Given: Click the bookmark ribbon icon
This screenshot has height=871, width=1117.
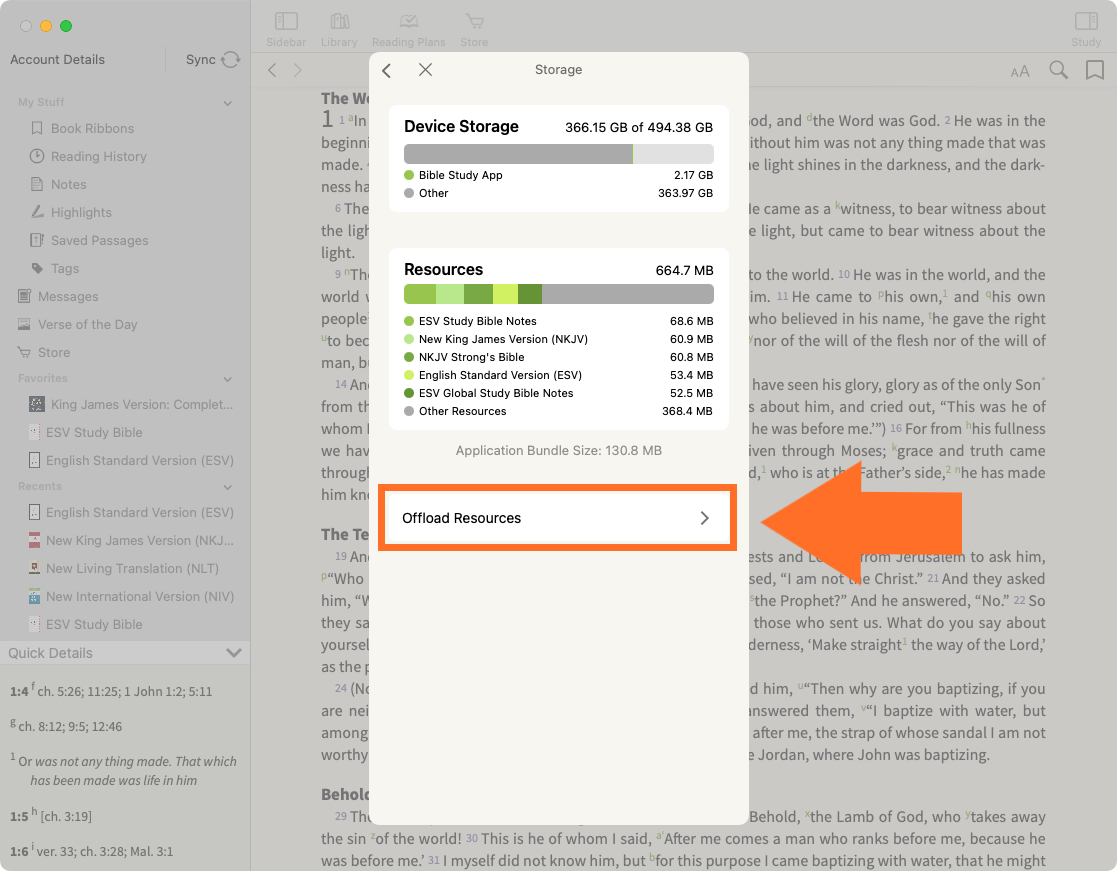Looking at the screenshot, I should pyautogui.click(x=1095, y=70).
